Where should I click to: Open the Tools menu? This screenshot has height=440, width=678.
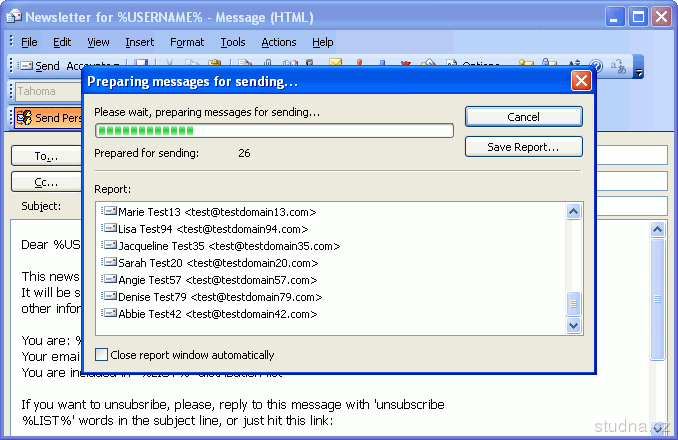(x=233, y=42)
